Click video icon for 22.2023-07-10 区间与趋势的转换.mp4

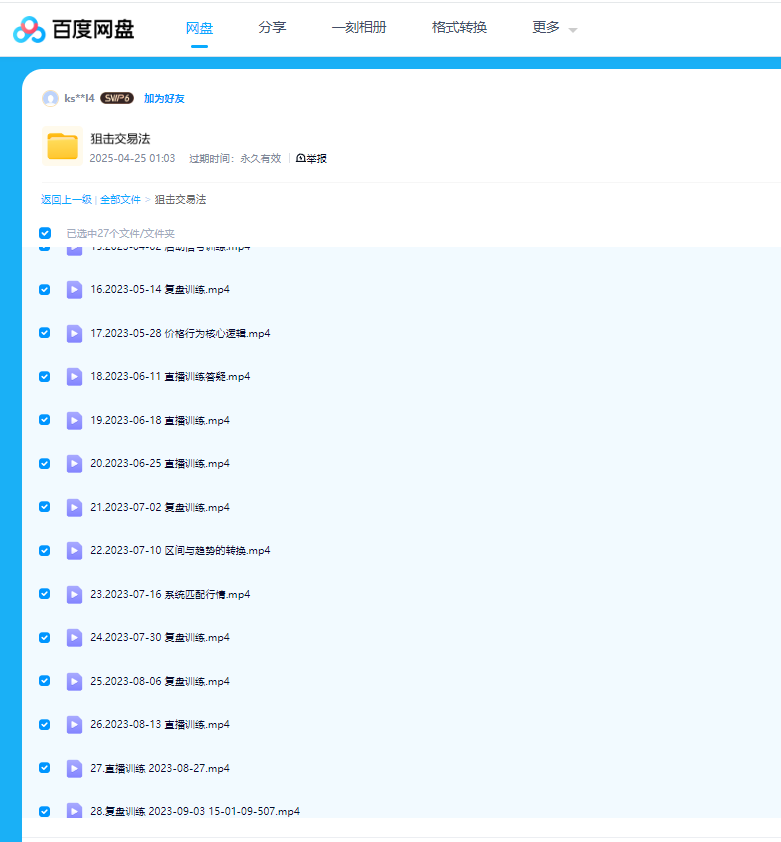(74, 551)
